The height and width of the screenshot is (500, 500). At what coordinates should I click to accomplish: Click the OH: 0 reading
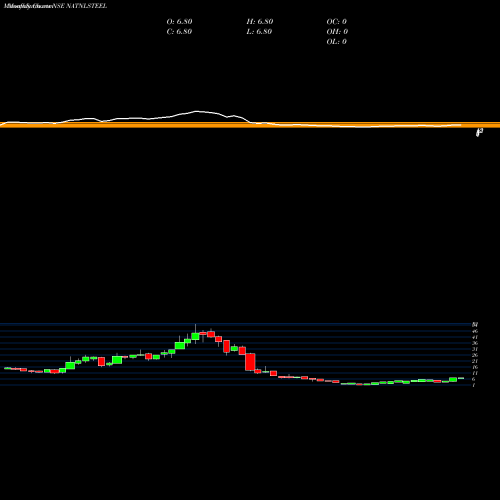(337, 31)
